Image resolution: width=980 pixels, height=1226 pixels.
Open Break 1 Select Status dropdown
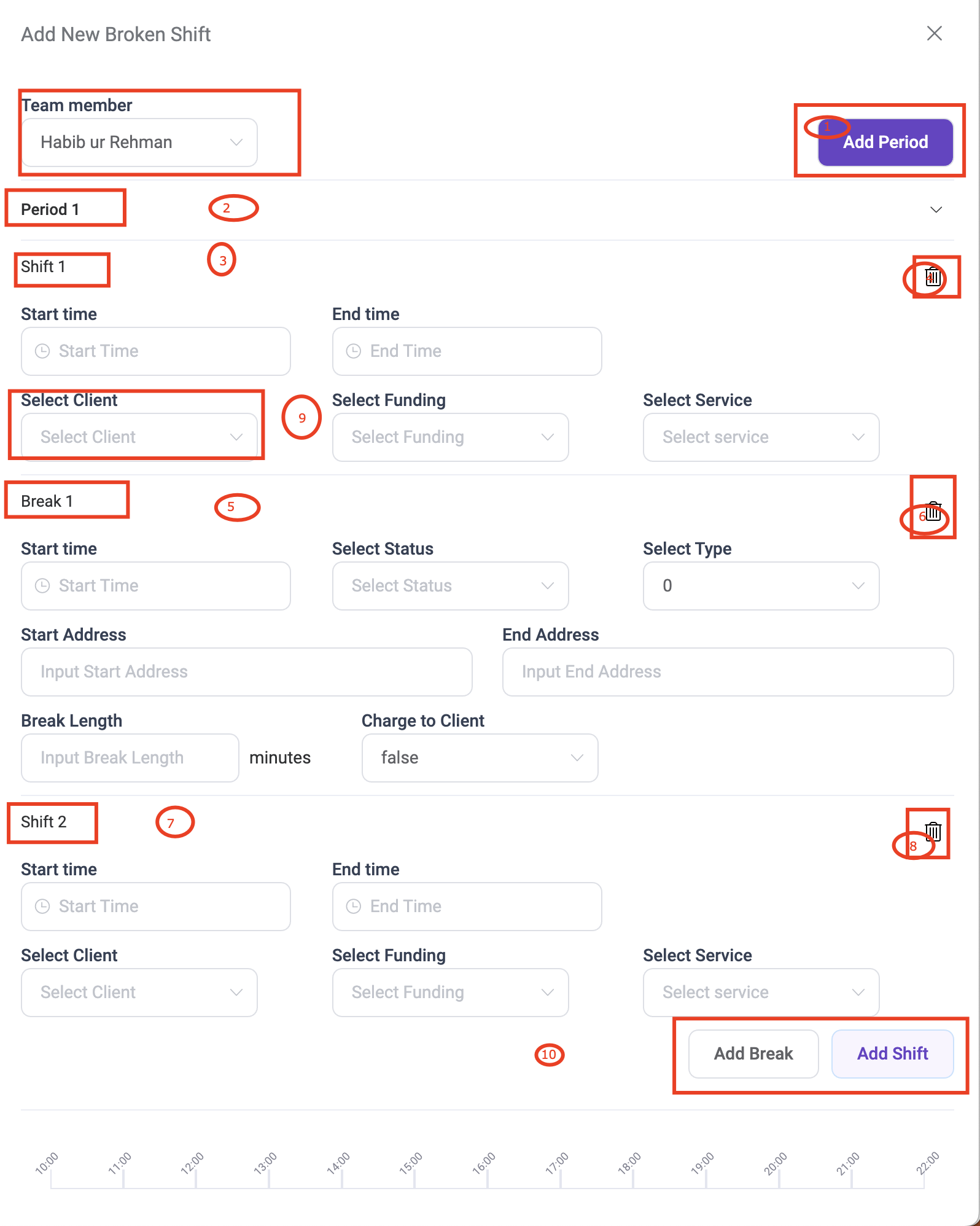pos(451,586)
